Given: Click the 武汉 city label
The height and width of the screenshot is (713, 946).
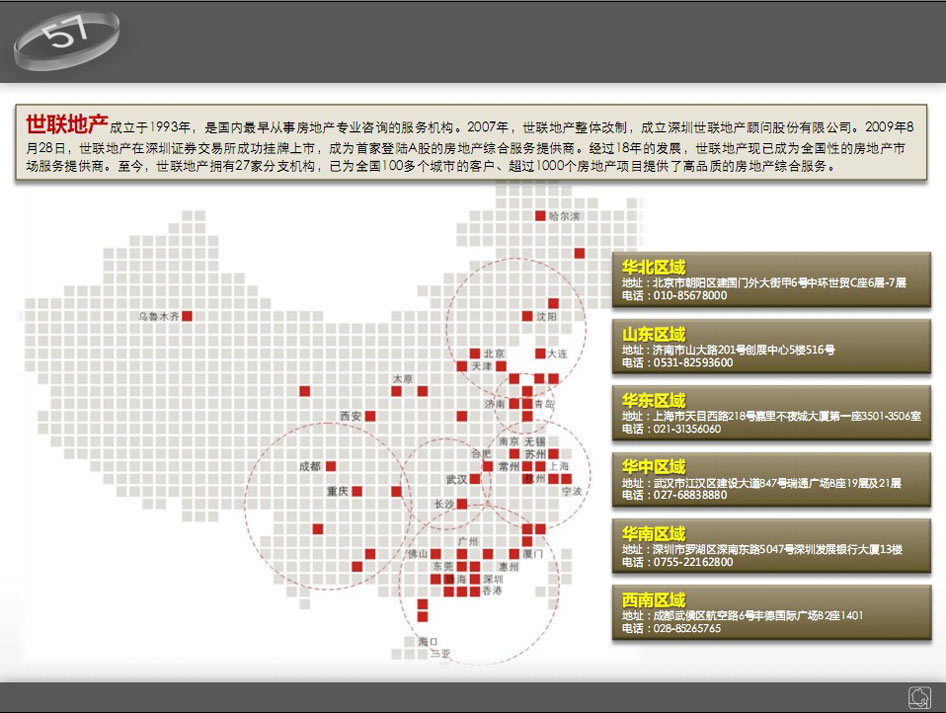Looking at the screenshot, I should coord(457,480).
